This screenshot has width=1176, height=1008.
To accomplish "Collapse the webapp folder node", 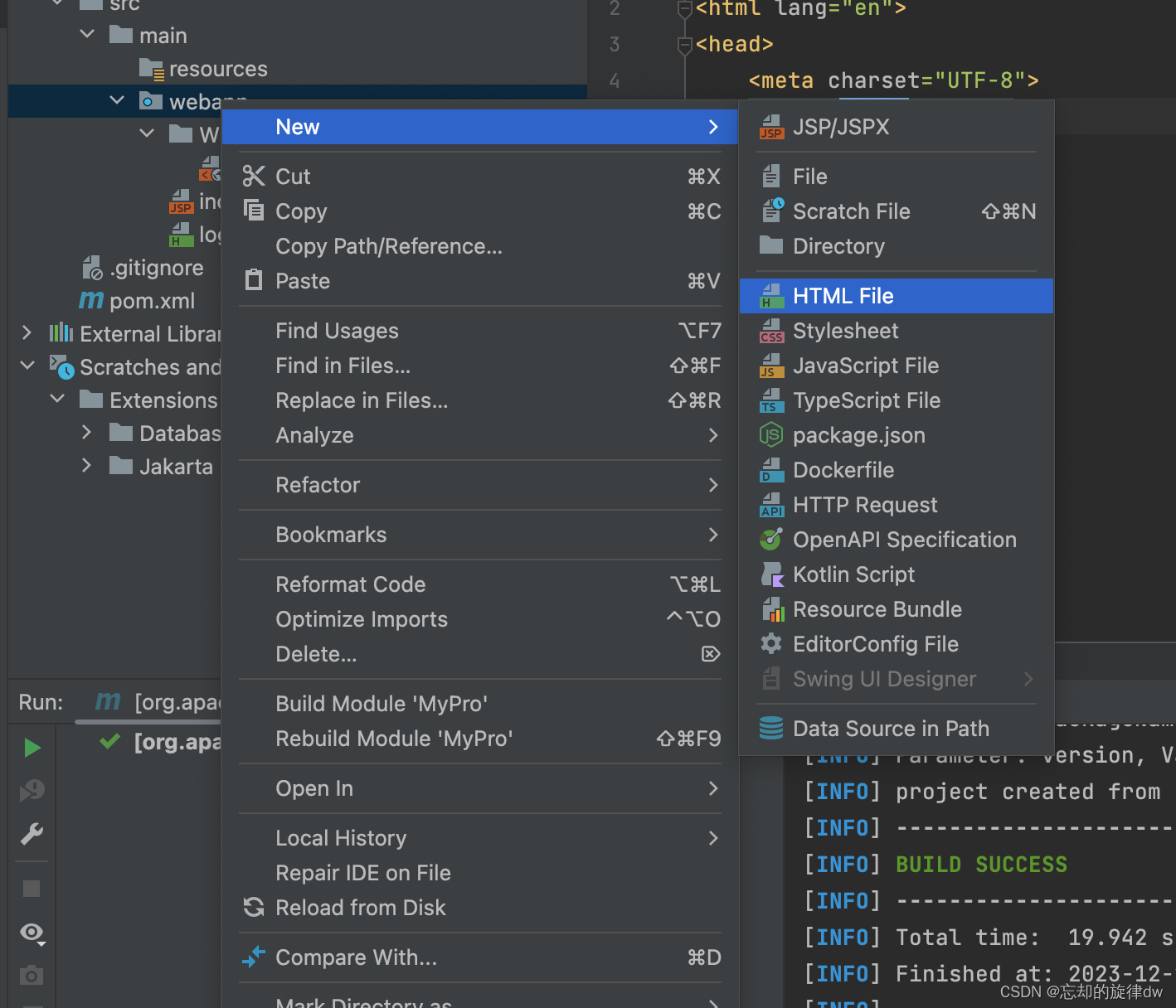I will coord(117,100).
